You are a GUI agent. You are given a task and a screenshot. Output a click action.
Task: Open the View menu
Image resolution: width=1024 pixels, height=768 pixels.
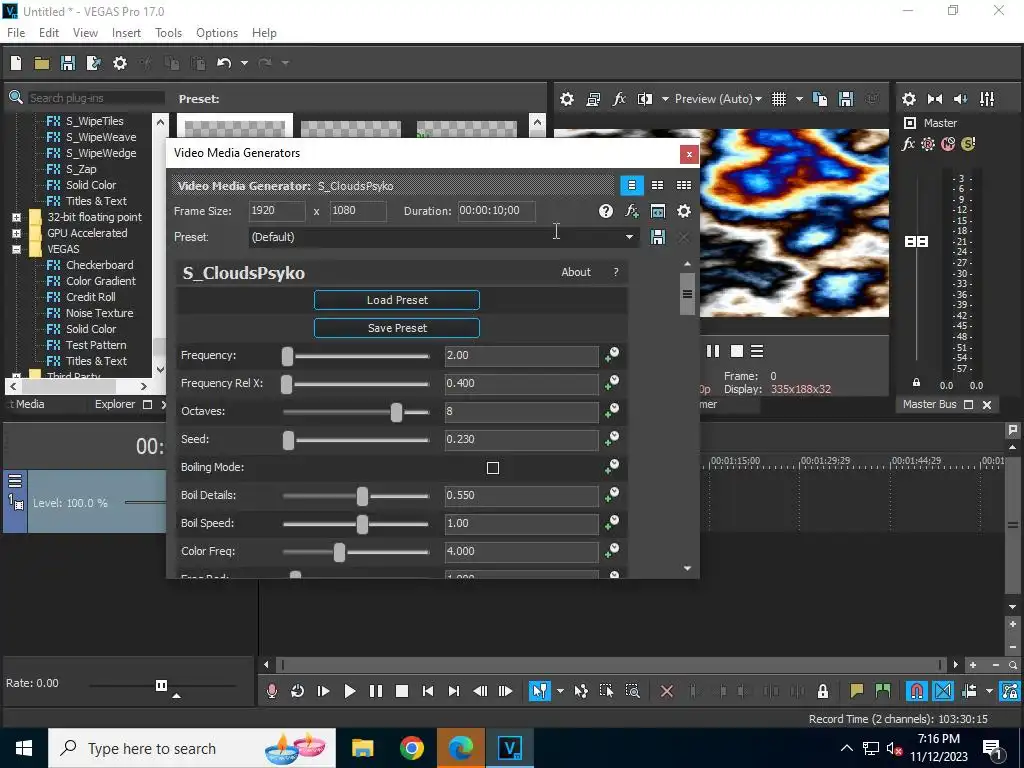pyautogui.click(x=86, y=33)
